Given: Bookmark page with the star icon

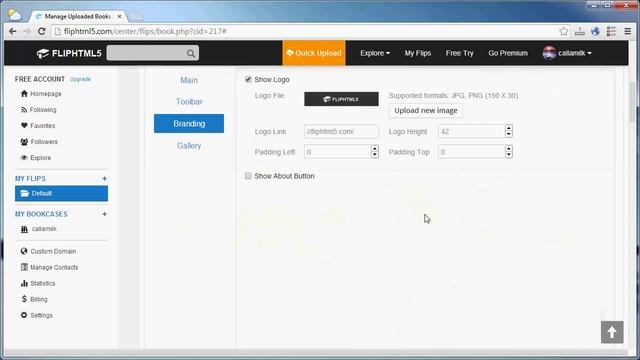Looking at the screenshot, I should tap(564, 31).
